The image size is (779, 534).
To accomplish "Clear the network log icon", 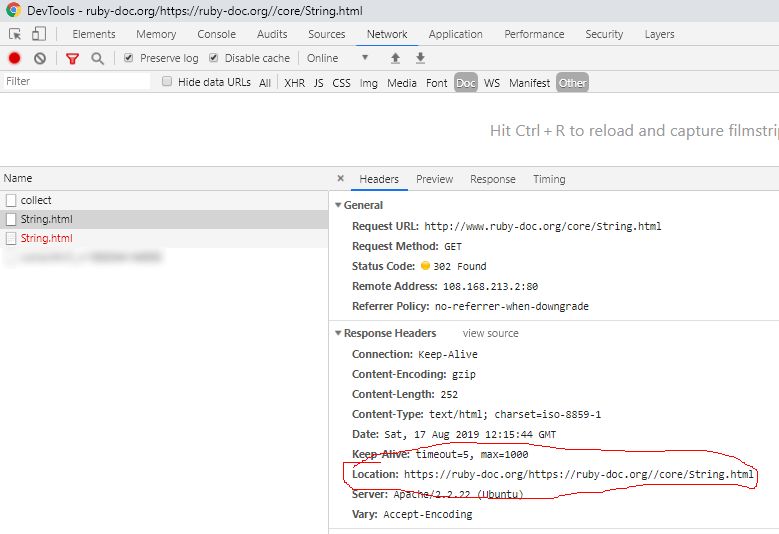I will (x=40, y=58).
